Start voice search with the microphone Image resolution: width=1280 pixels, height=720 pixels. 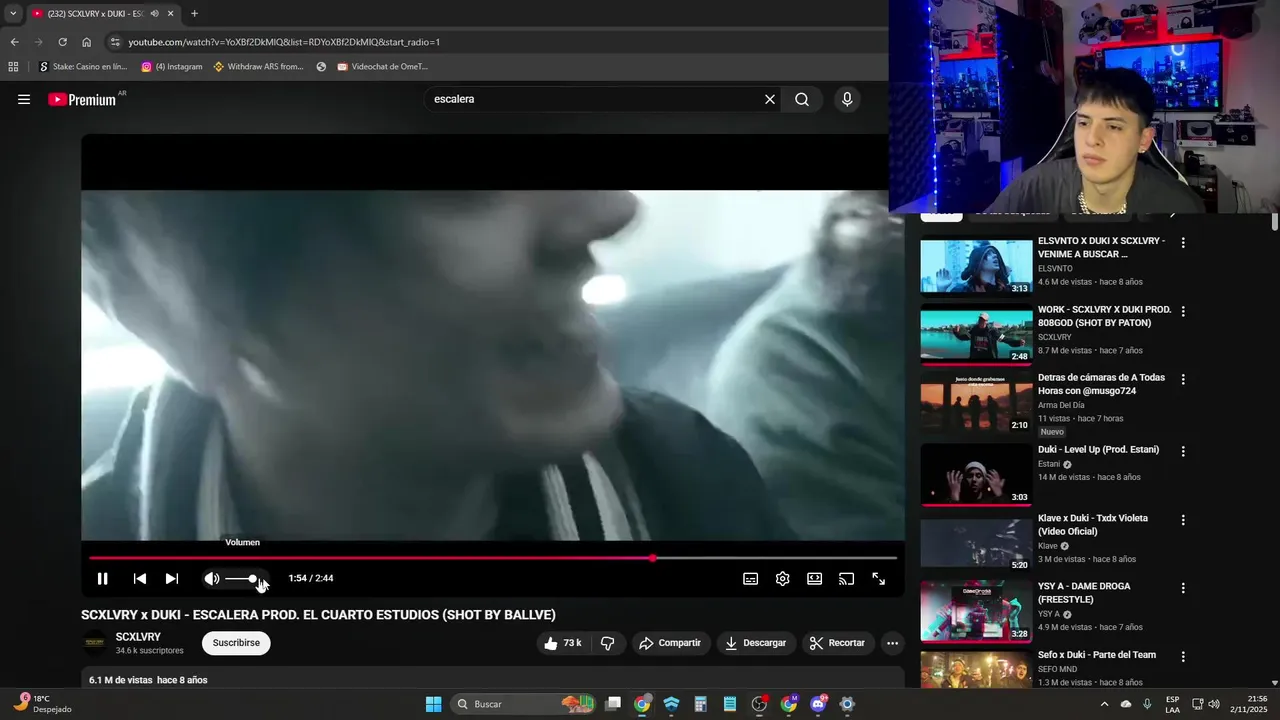pos(847,99)
